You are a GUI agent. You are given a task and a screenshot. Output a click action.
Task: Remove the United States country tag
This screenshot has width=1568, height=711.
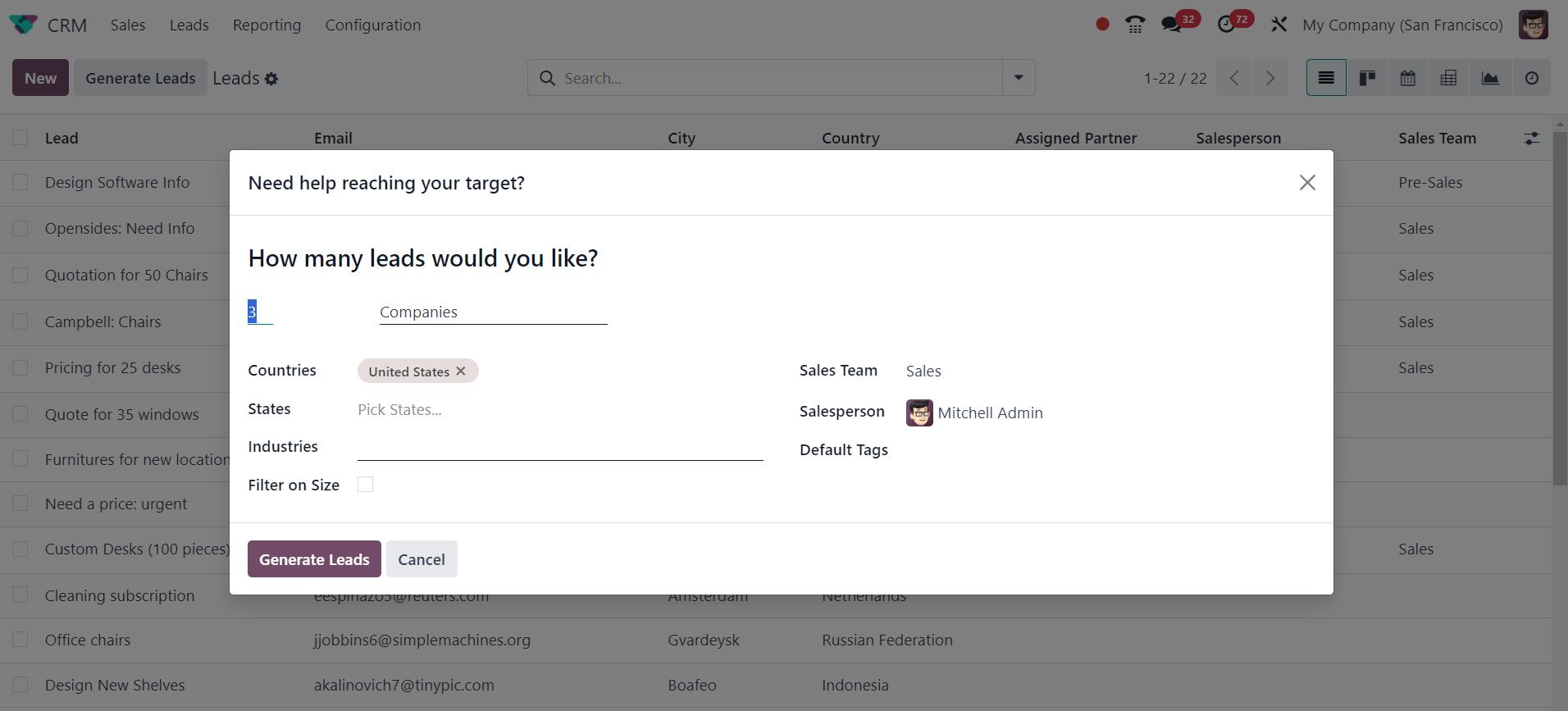[x=461, y=371]
